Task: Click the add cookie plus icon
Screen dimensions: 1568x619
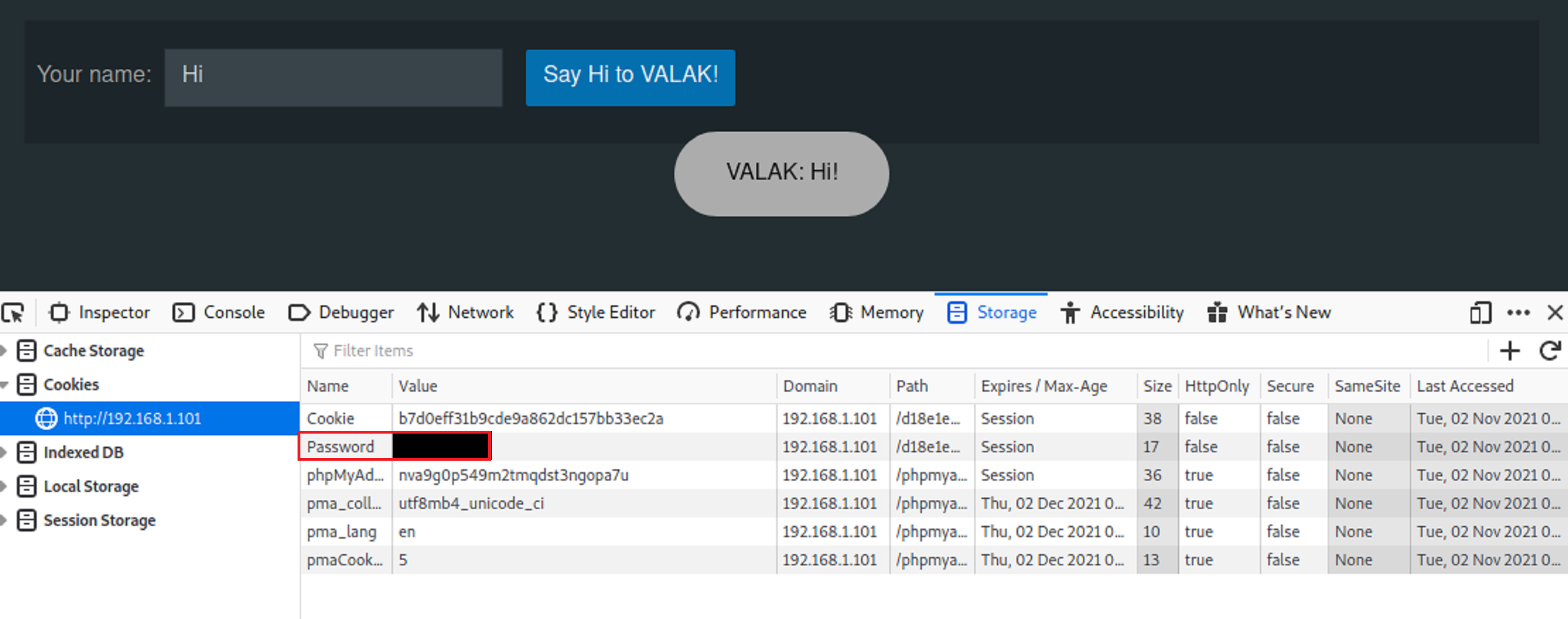Action: coord(1510,351)
